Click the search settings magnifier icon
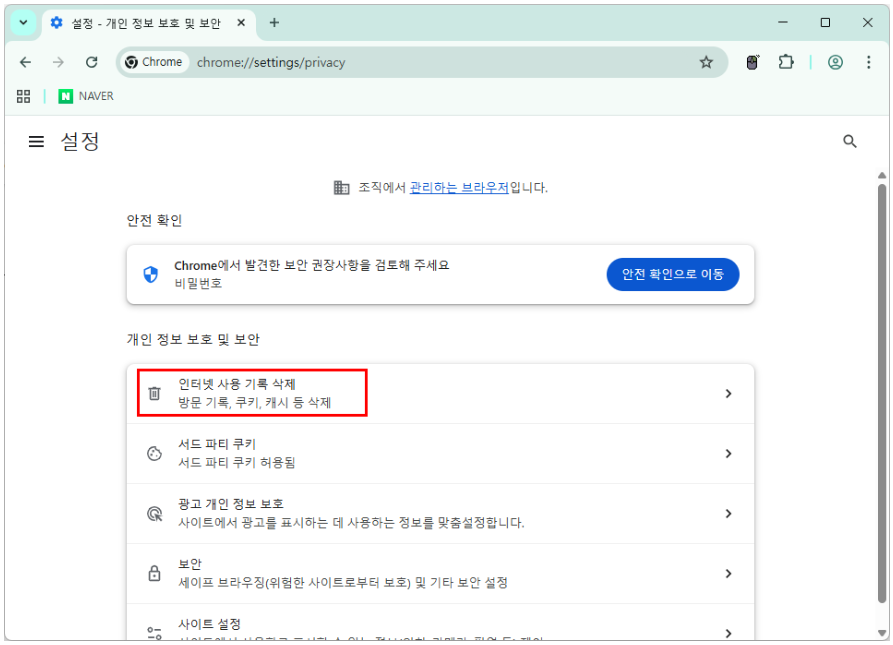893x645 pixels. tap(850, 142)
